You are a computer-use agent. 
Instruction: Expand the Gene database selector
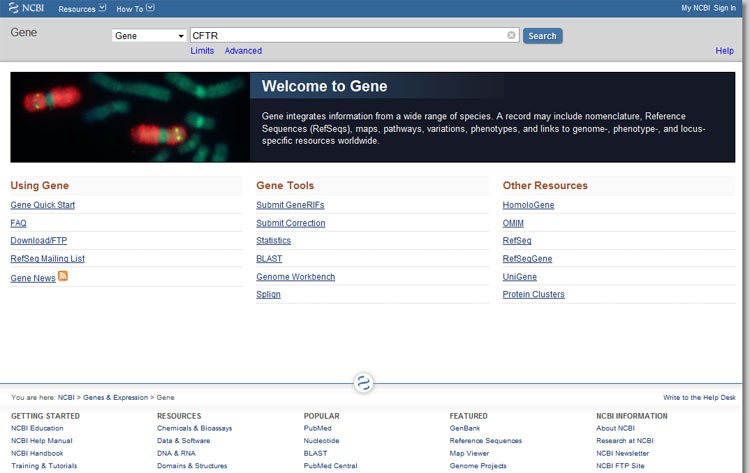(x=149, y=35)
